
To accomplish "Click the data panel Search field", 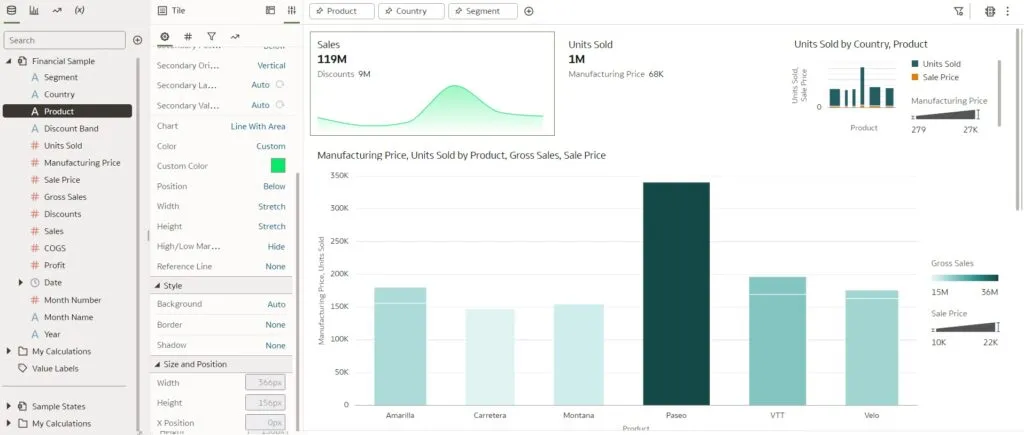I will 65,40.
